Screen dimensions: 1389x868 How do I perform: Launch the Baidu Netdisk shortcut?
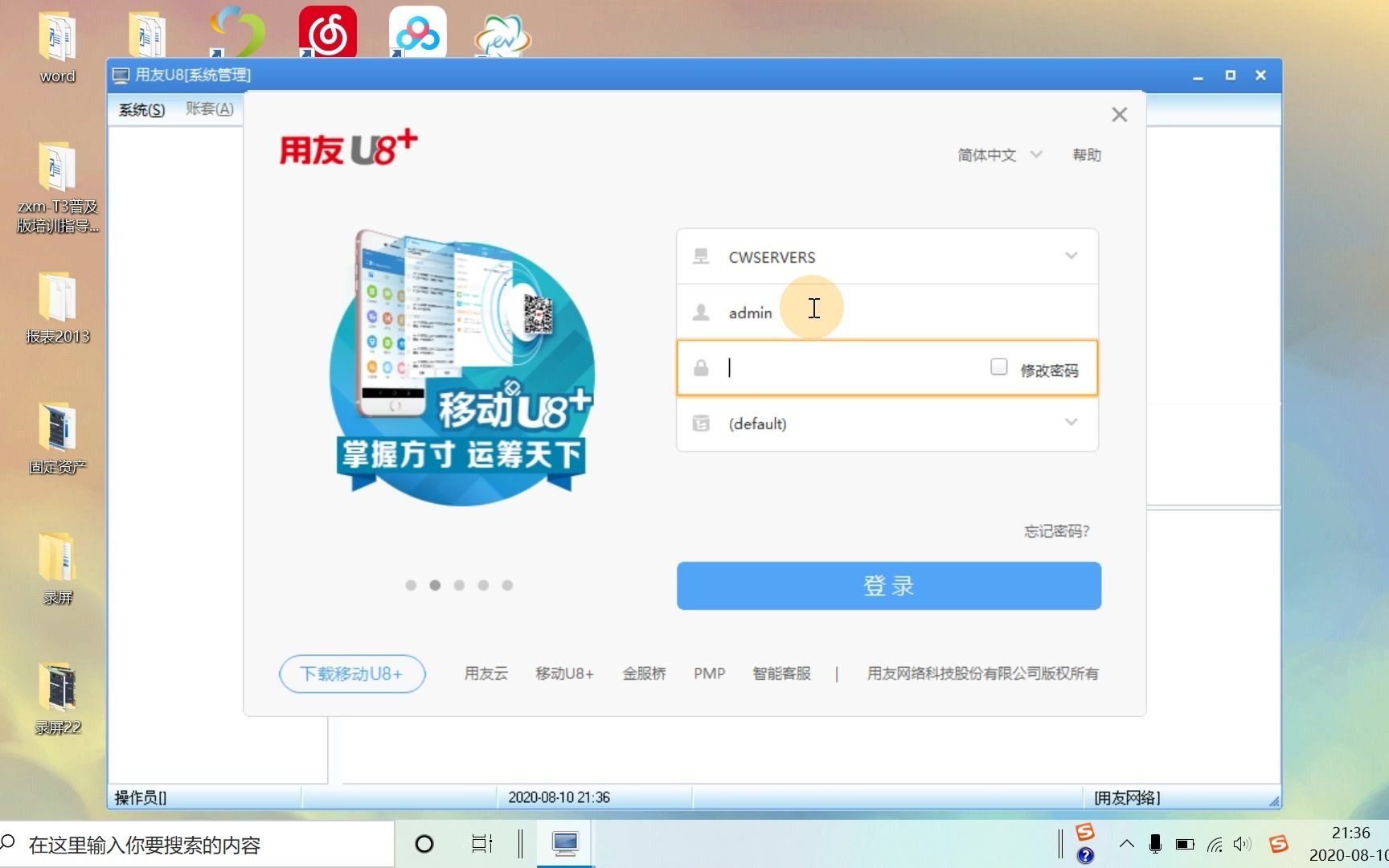[417, 32]
